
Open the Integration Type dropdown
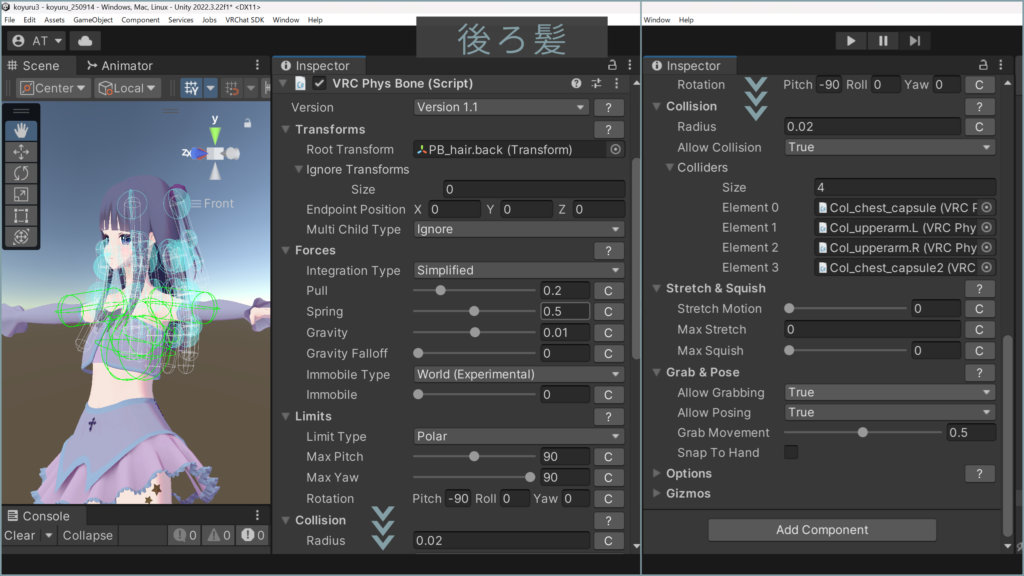pos(518,270)
